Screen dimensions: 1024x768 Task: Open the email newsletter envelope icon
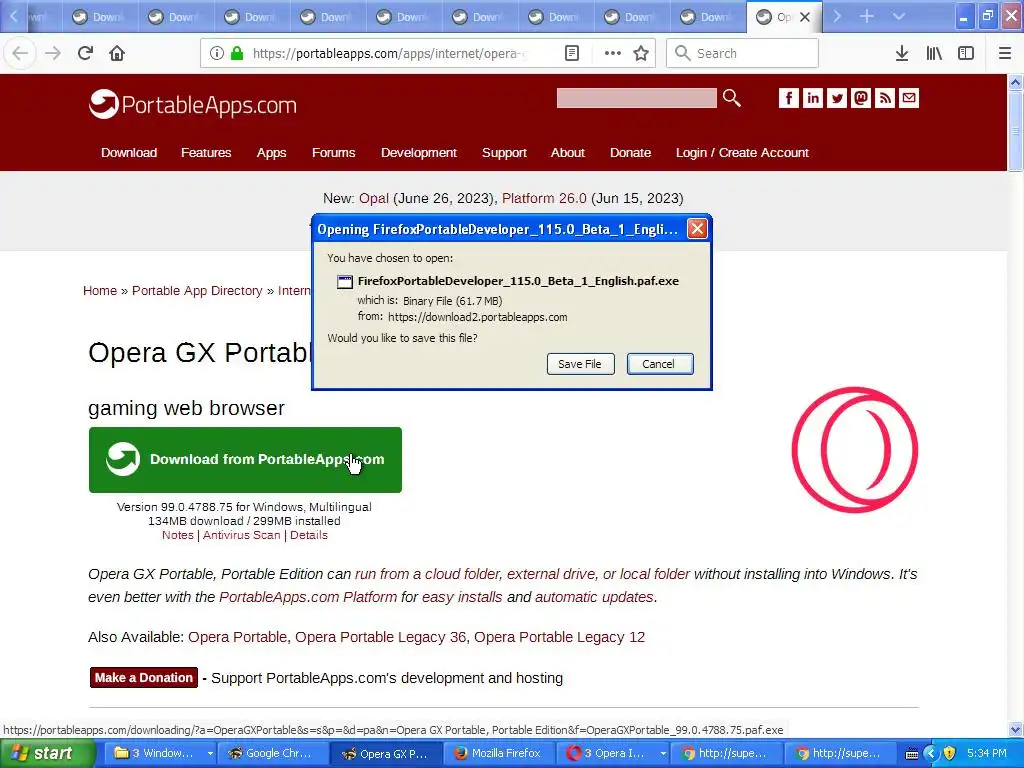tap(909, 98)
